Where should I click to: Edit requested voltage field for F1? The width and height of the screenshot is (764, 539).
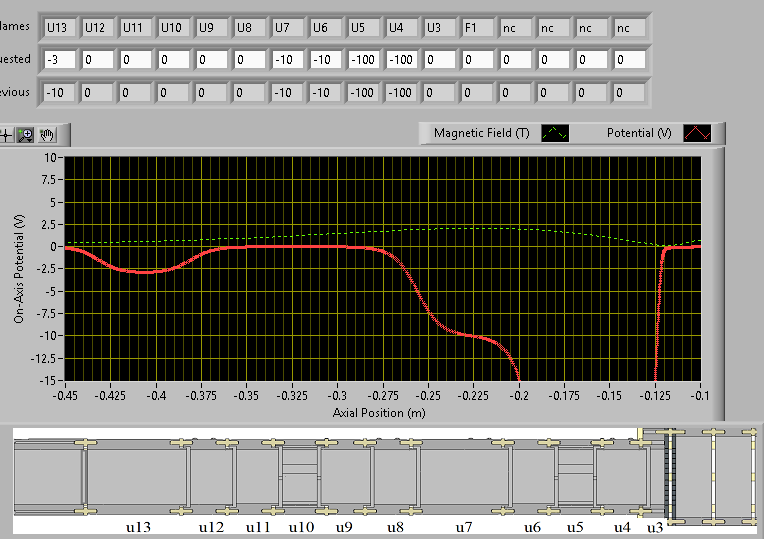tap(478, 60)
